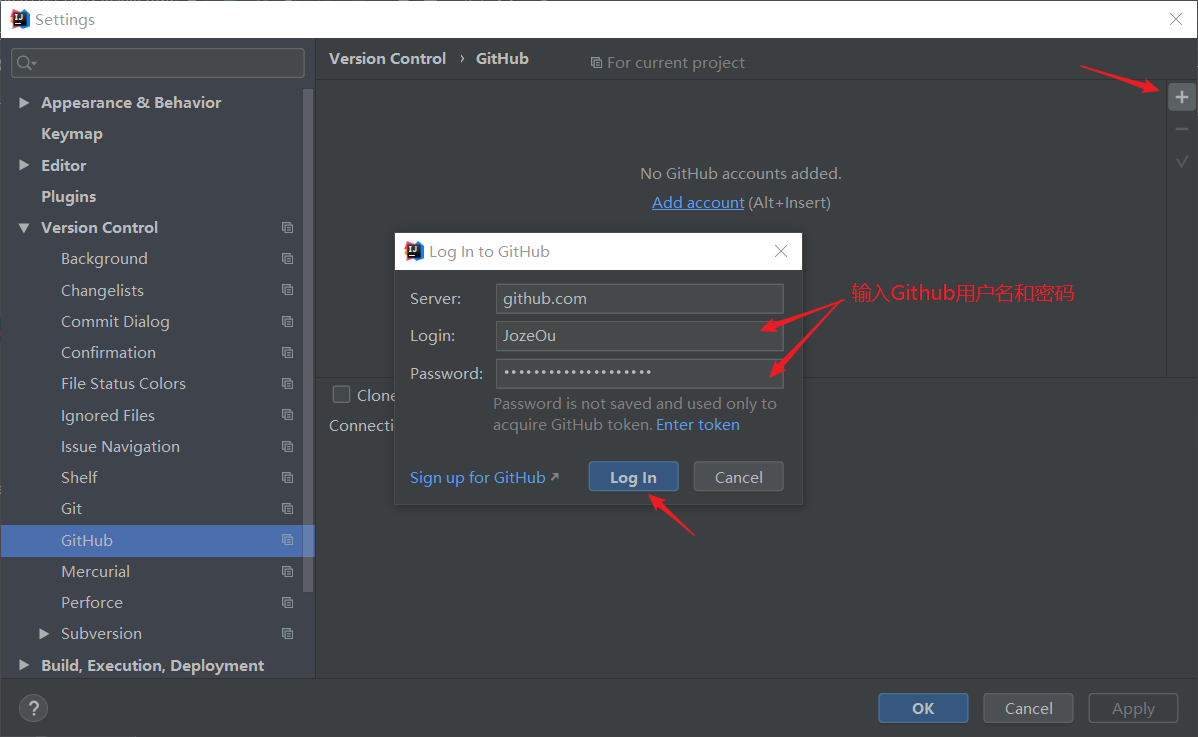Collapse the Version Control section

24,228
